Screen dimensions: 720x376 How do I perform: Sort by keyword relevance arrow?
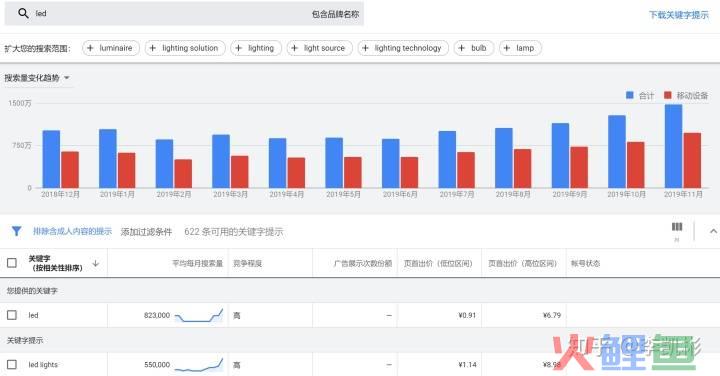coord(96,263)
